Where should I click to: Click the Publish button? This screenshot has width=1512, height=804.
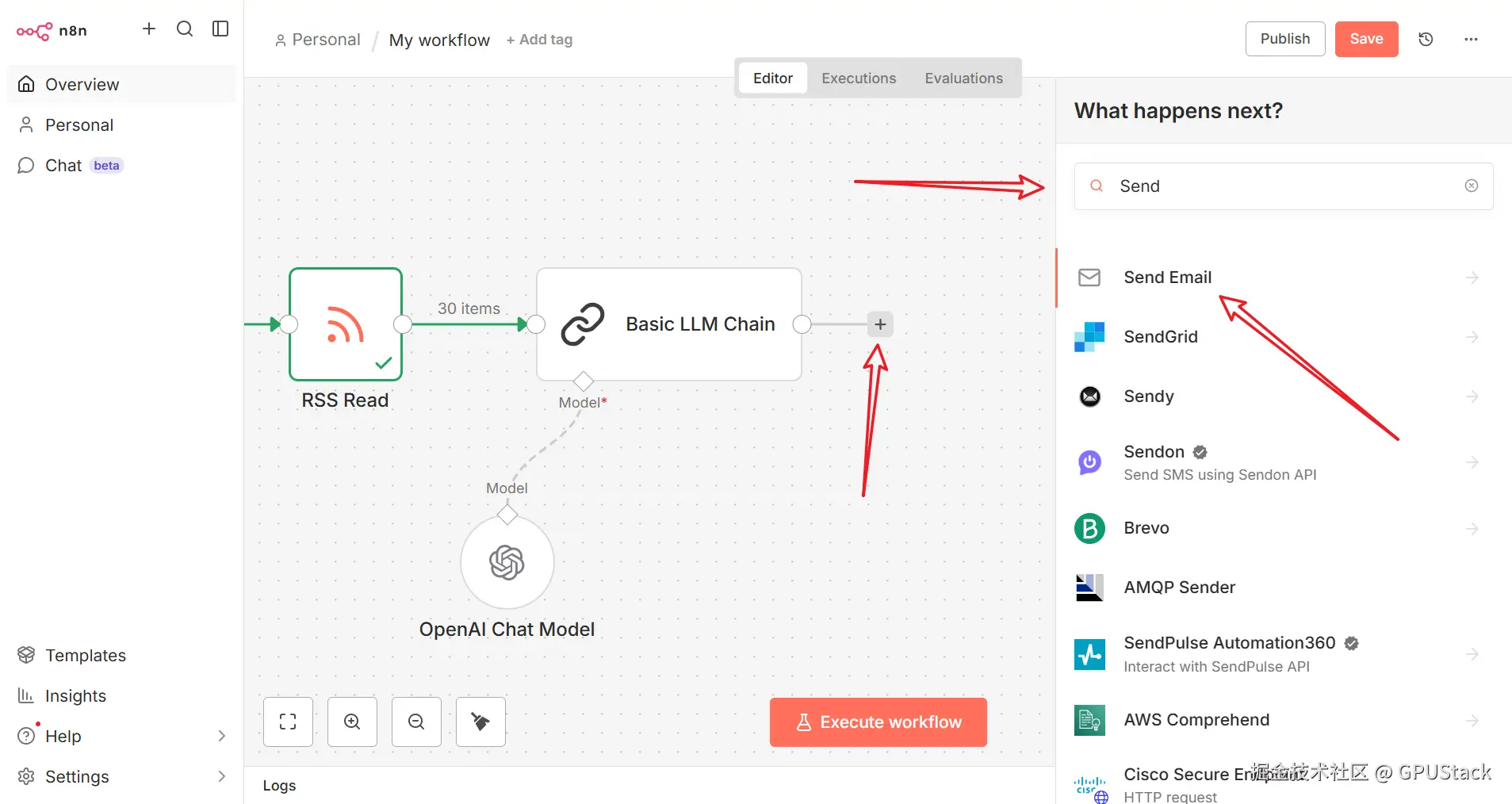point(1285,39)
